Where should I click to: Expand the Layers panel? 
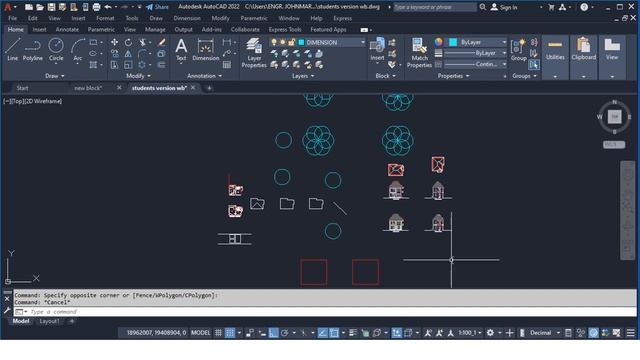303,76
